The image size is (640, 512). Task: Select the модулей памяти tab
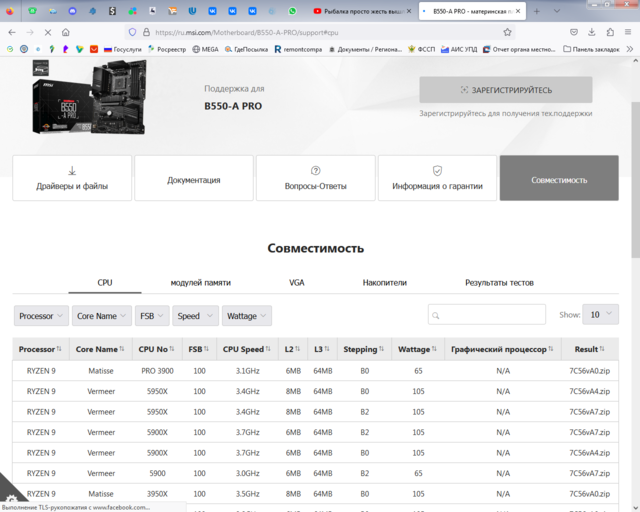pyautogui.click(x=200, y=283)
